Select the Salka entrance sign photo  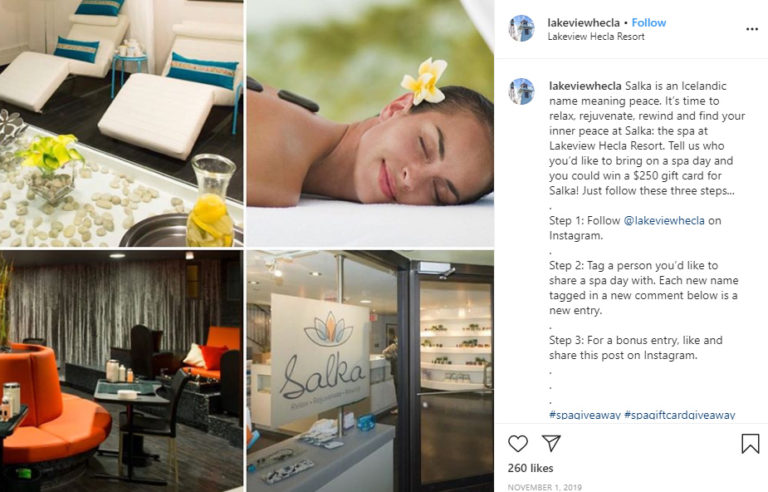pyautogui.click(x=370, y=371)
